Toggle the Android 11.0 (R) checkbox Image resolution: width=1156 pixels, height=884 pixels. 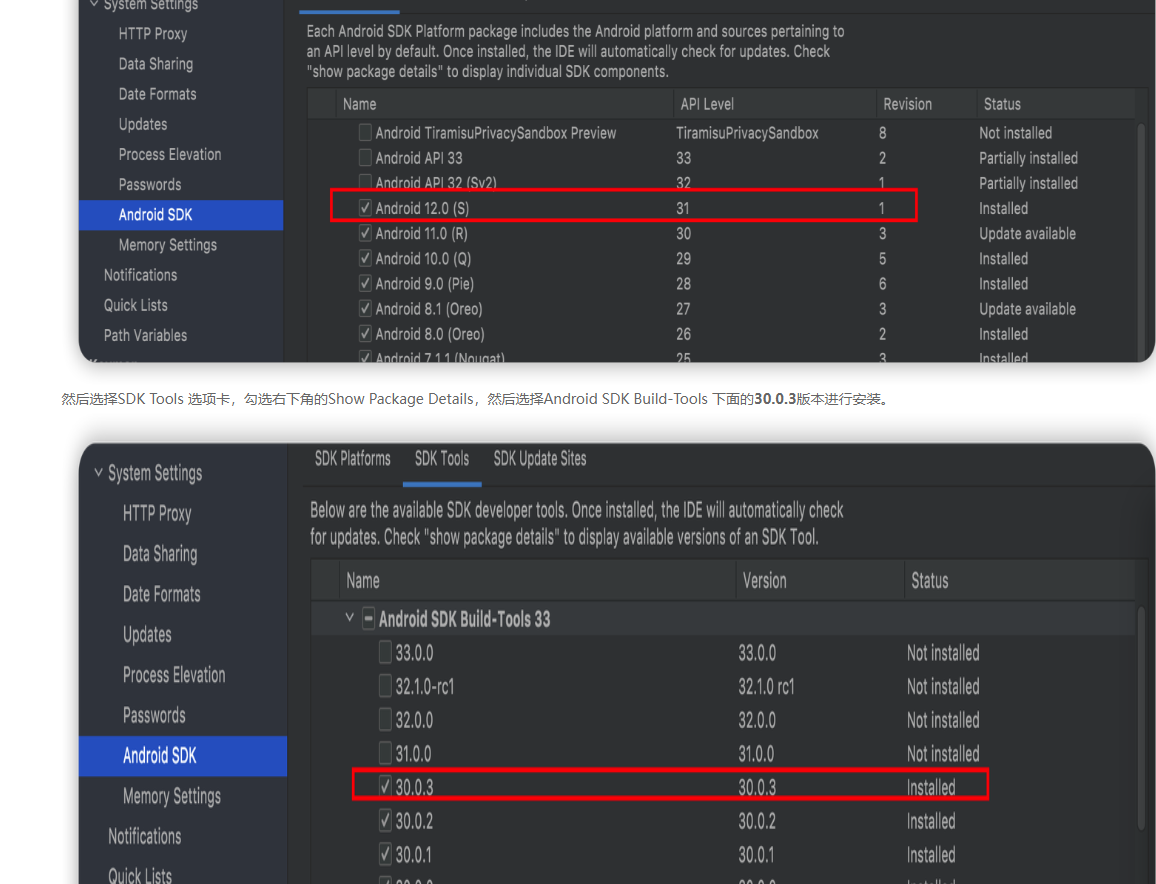pos(366,233)
